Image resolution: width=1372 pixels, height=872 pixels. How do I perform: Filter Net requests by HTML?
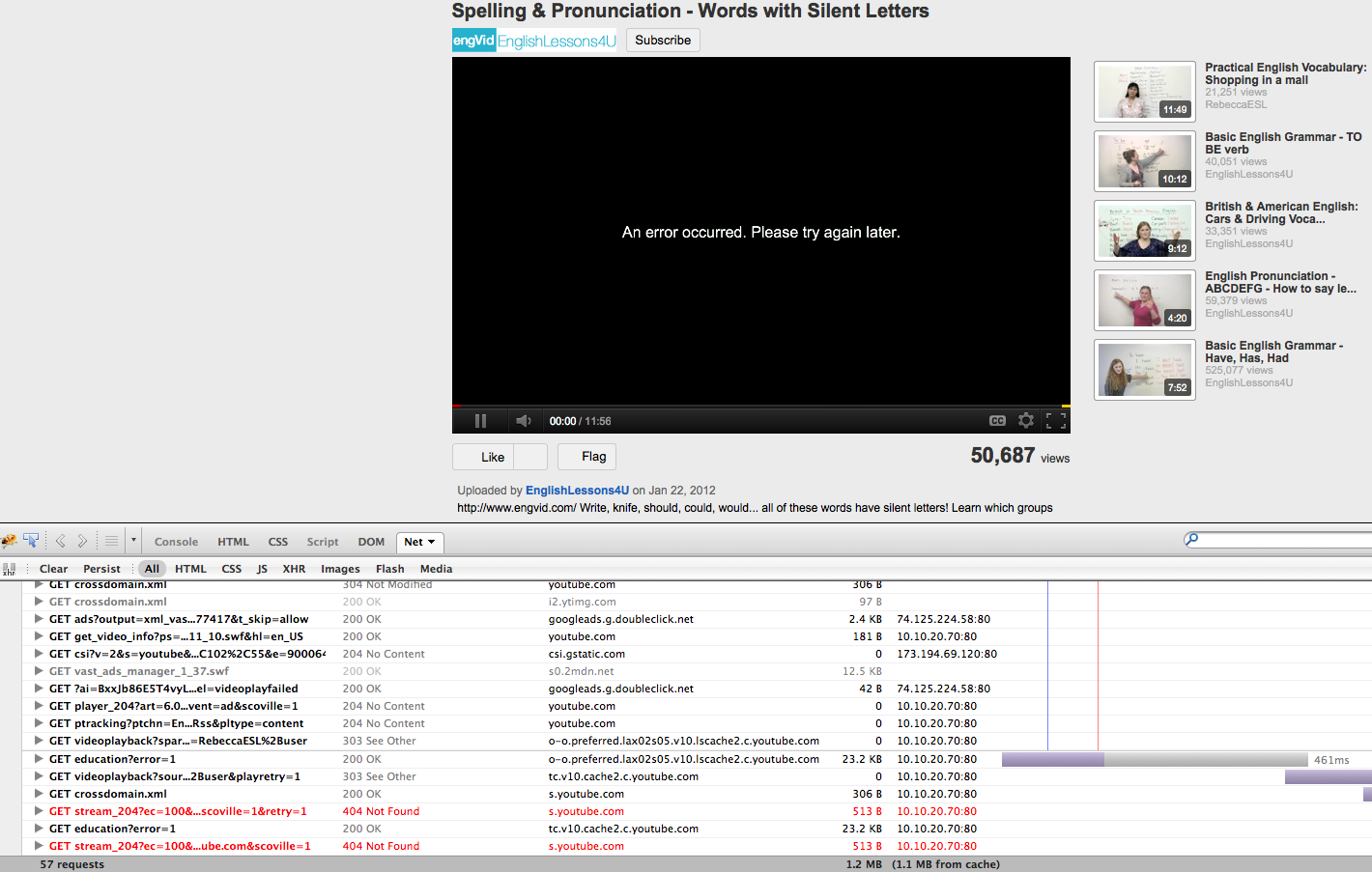(x=190, y=569)
